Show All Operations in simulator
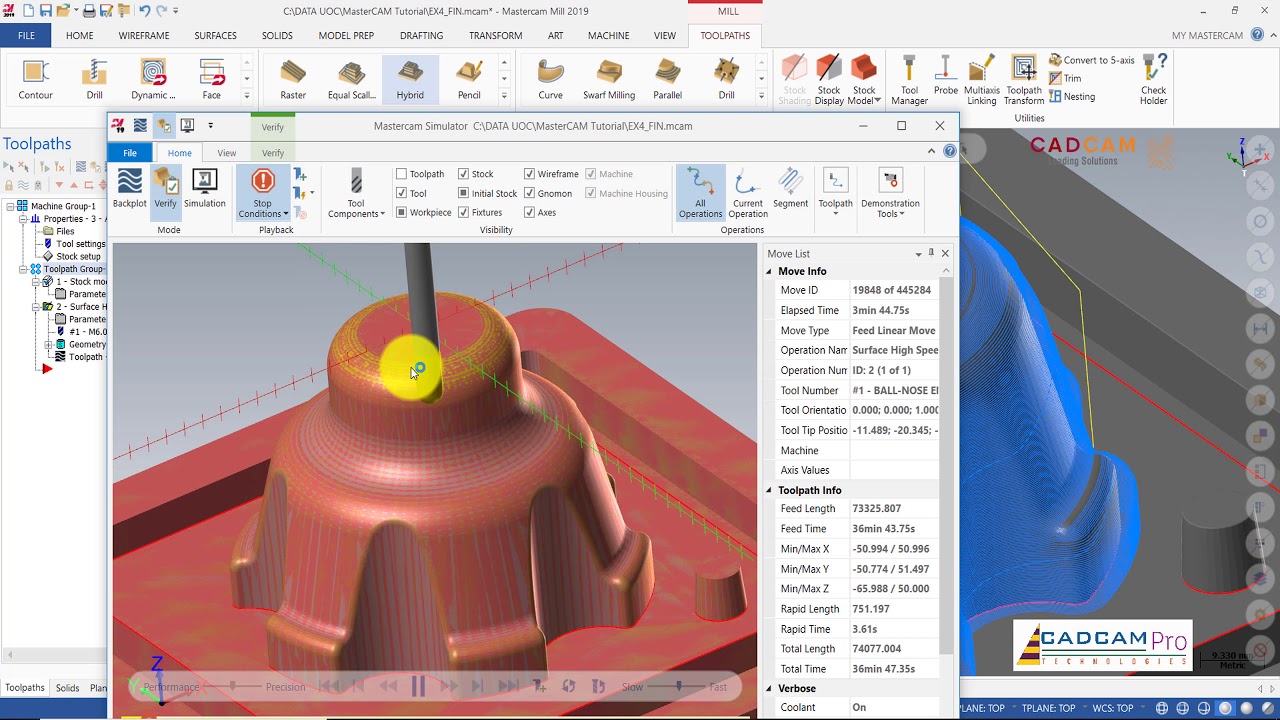 coord(700,193)
